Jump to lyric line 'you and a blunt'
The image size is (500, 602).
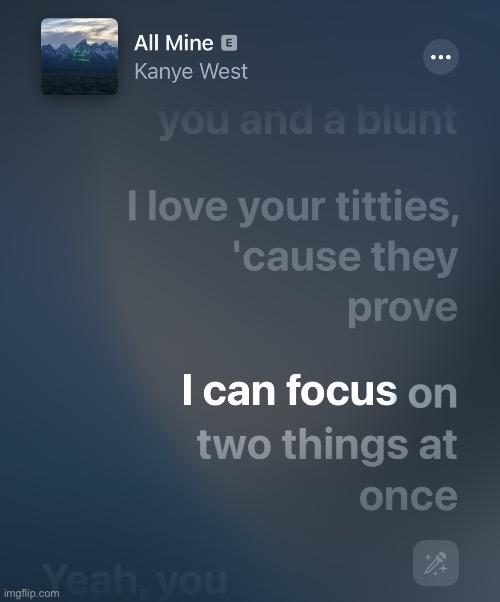click(308, 121)
